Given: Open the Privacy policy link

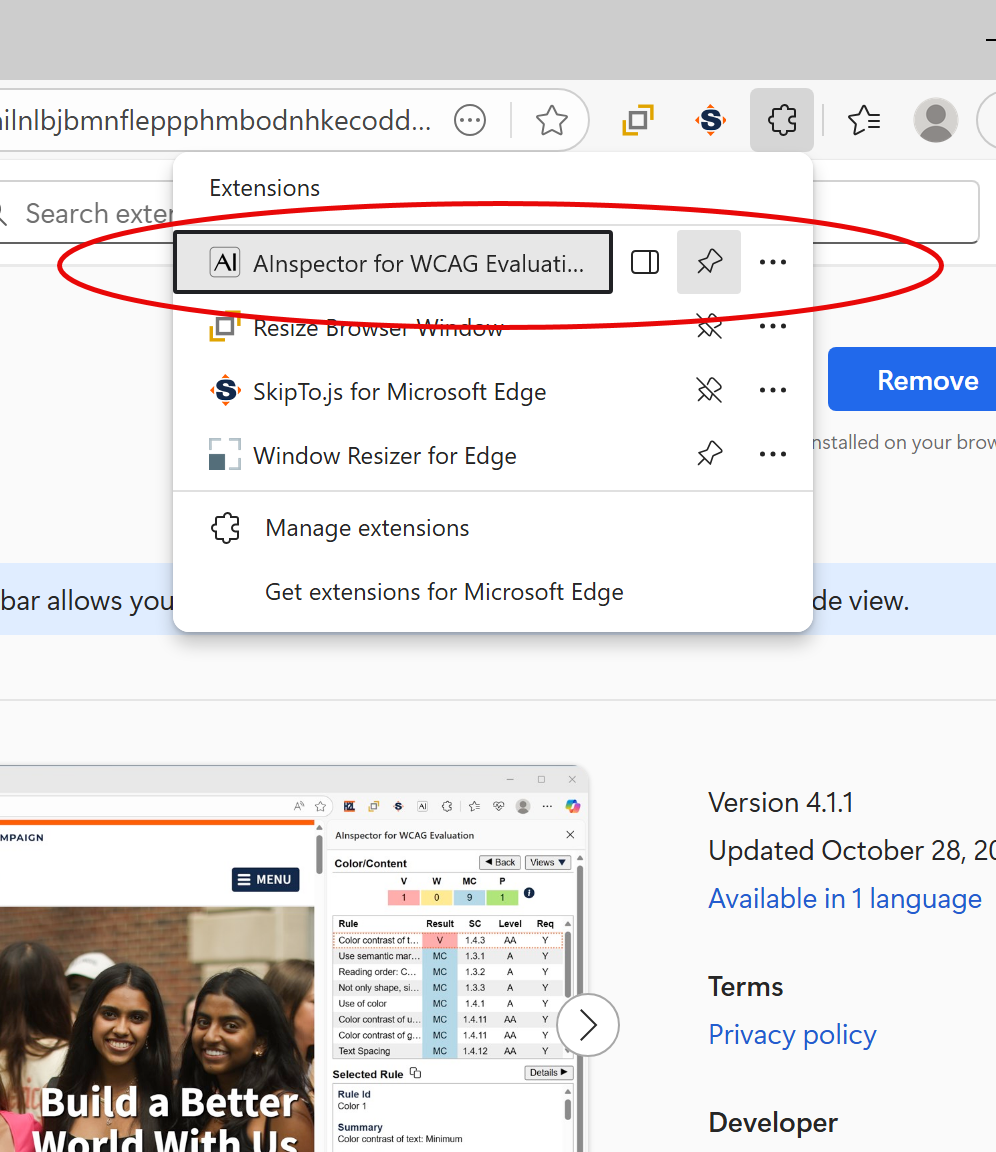Looking at the screenshot, I should (792, 1034).
